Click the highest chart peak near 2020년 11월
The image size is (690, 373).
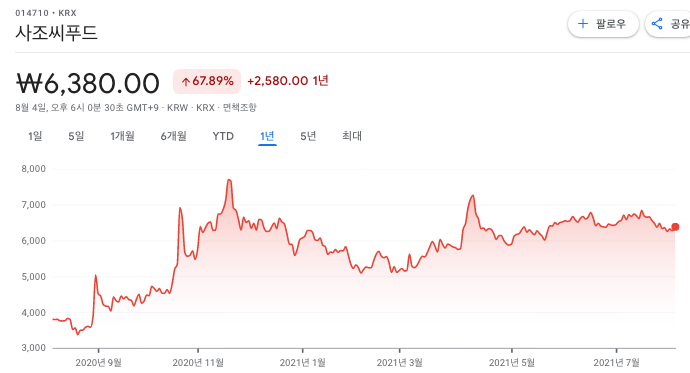pos(229,180)
